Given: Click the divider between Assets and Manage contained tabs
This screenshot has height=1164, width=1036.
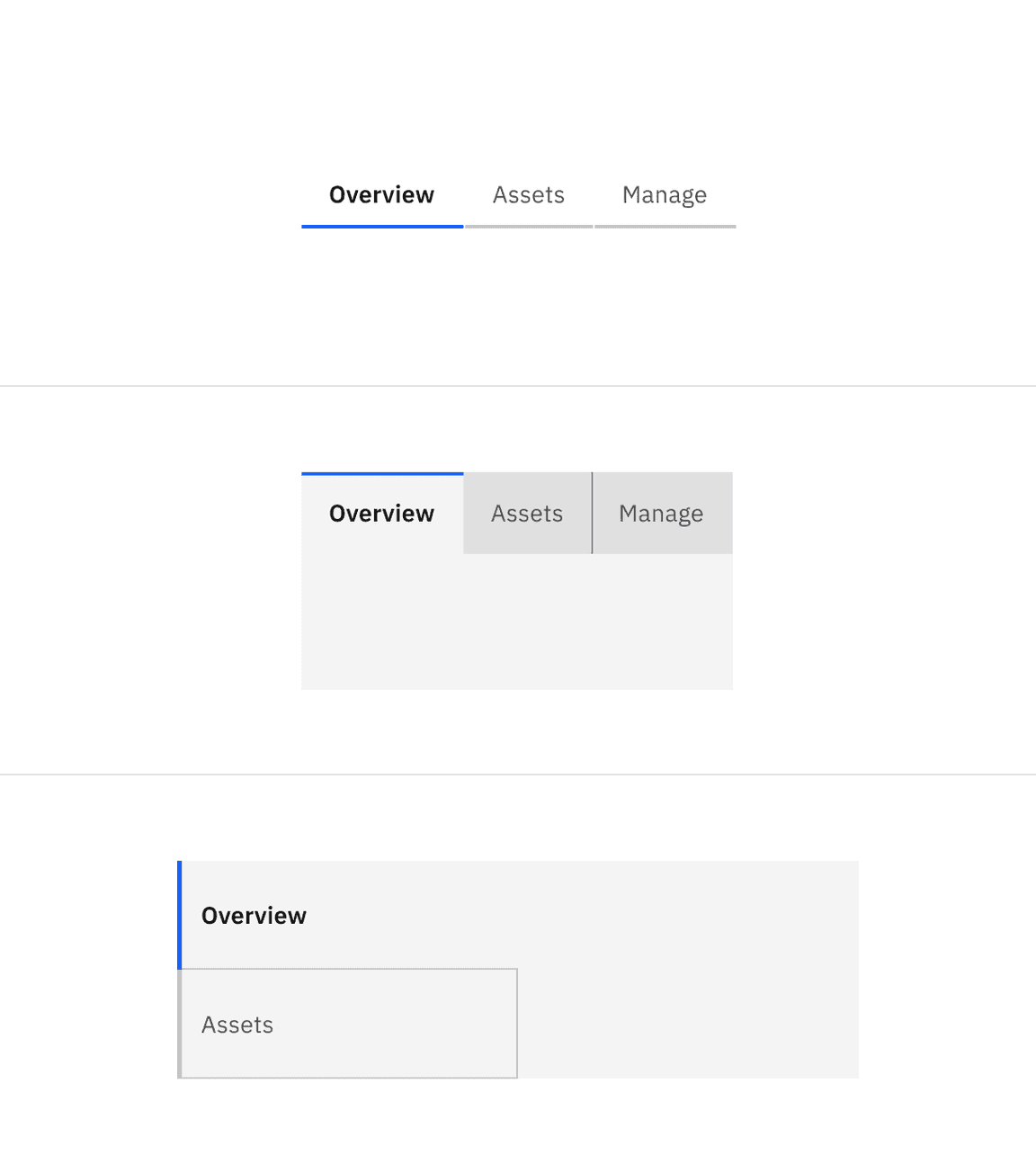Looking at the screenshot, I should [x=593, y=513].
